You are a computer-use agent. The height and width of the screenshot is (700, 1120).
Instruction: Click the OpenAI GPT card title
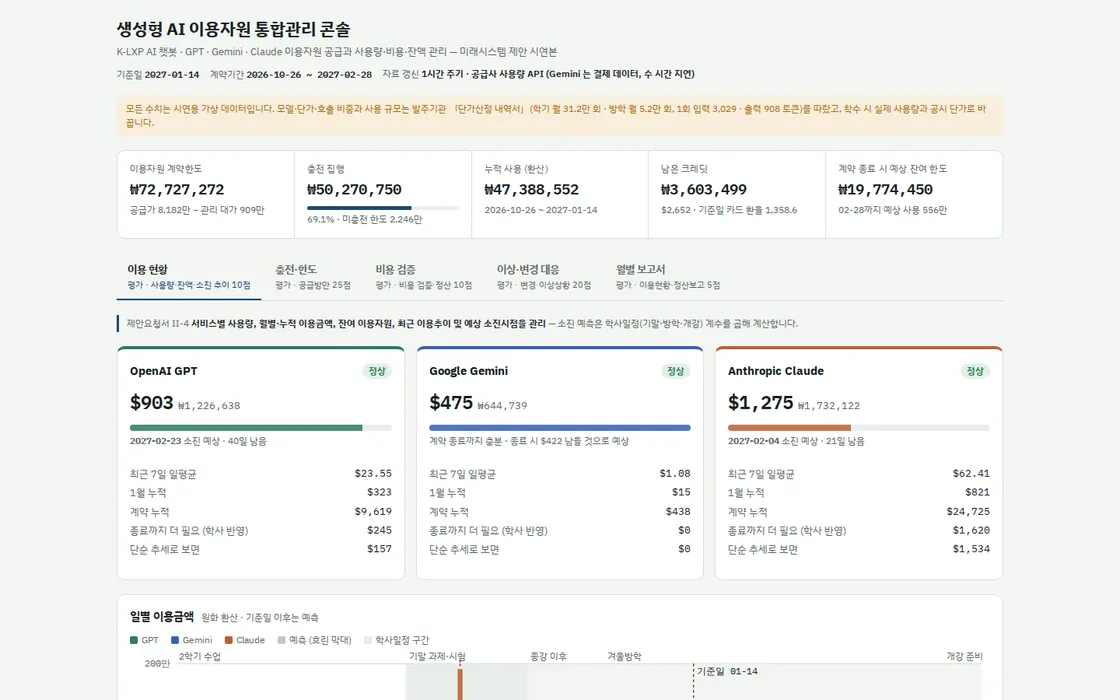(164, 371)
